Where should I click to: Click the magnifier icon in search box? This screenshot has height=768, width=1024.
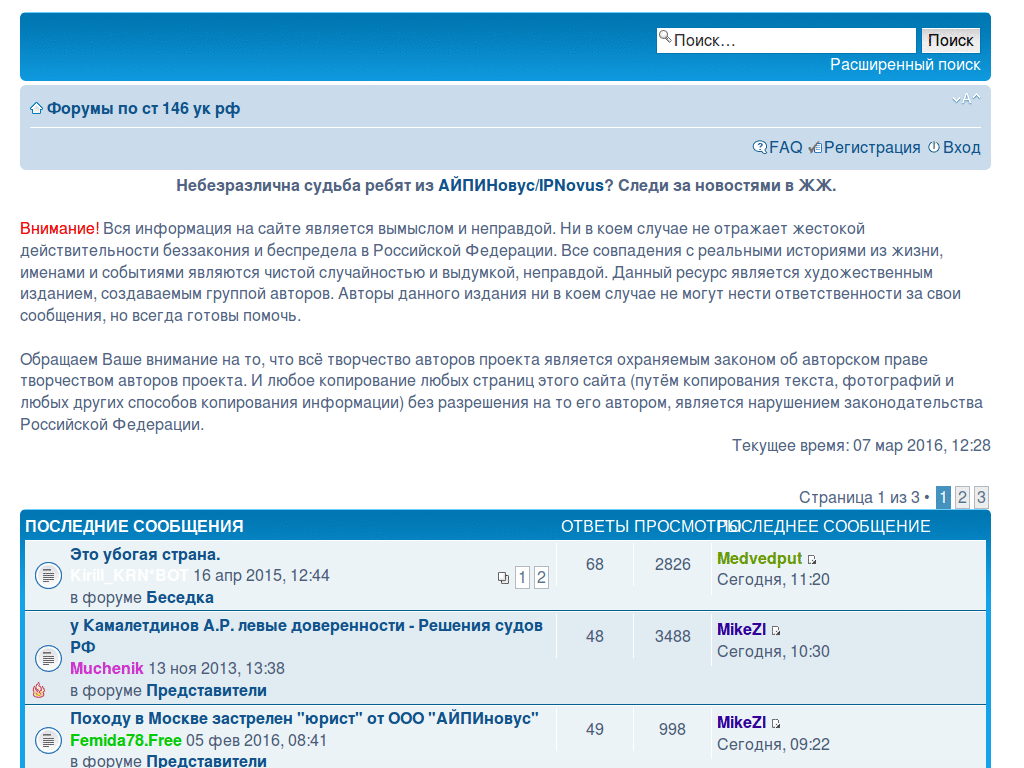point(665,36)
